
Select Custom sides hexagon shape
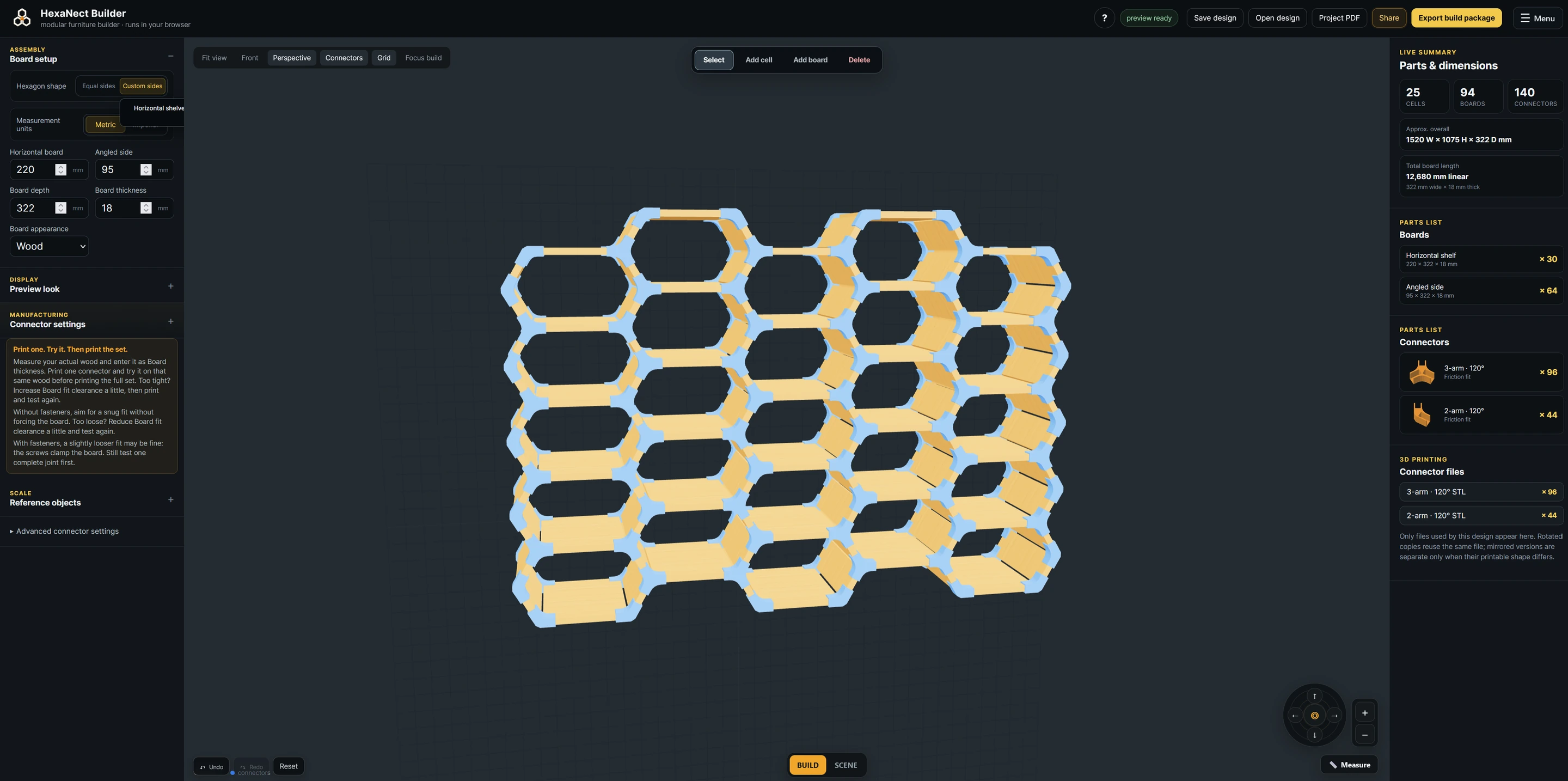143,86
